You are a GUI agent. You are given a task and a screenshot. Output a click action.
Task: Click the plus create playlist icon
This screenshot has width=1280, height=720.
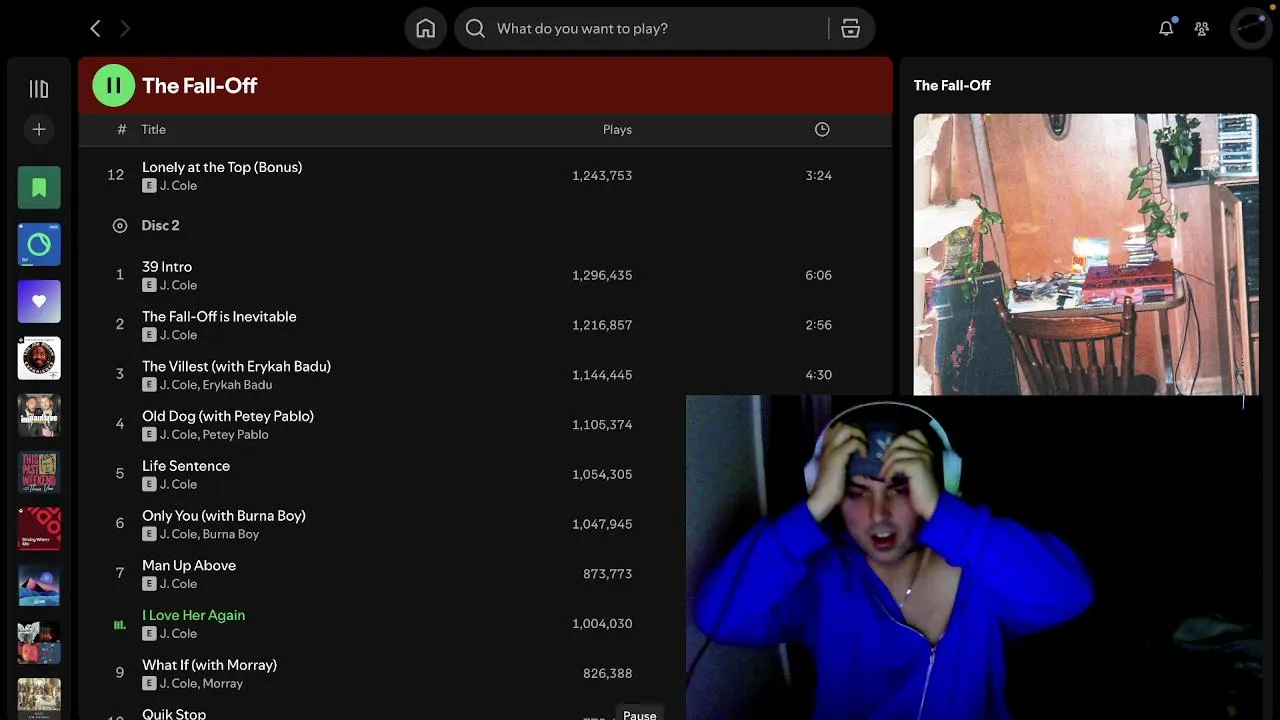[x=39, y=129]
